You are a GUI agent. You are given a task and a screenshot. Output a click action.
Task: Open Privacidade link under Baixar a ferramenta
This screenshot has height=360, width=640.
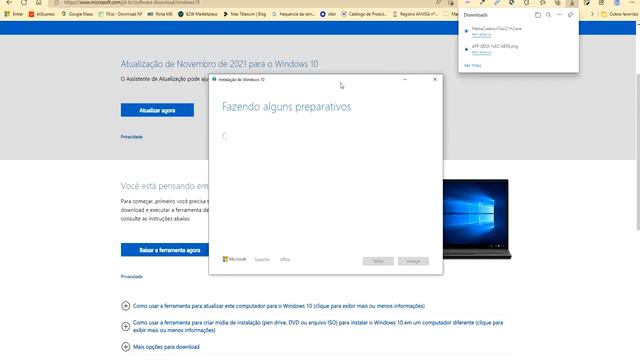click(x=131, y=276)
